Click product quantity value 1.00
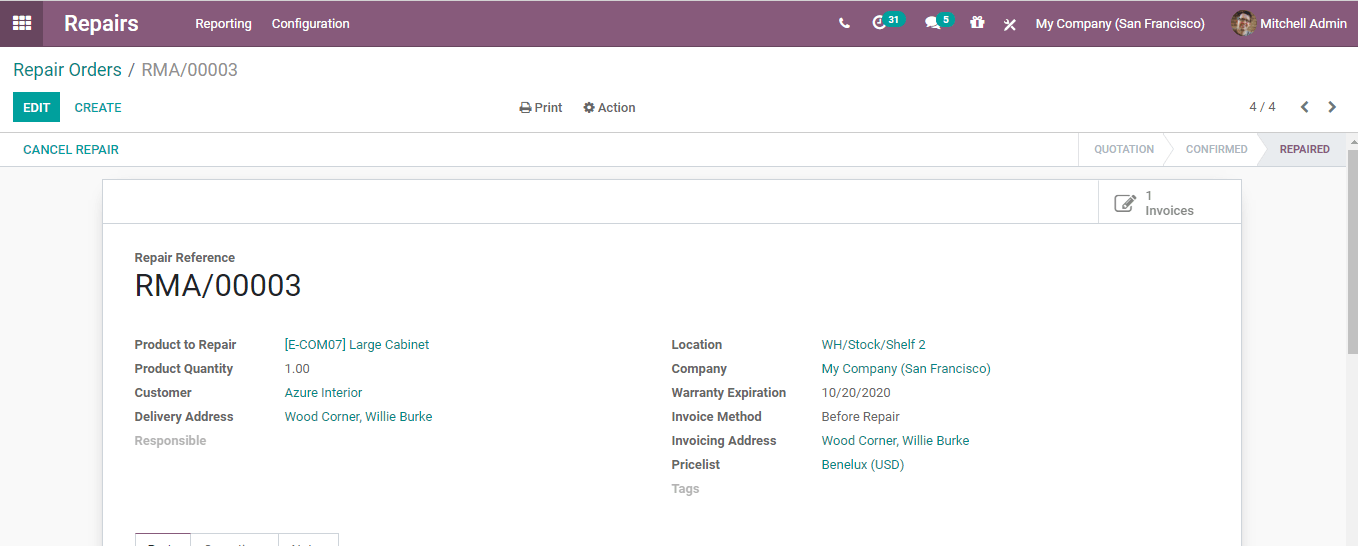Viewport: 1358px width, 546px height. 297,368
